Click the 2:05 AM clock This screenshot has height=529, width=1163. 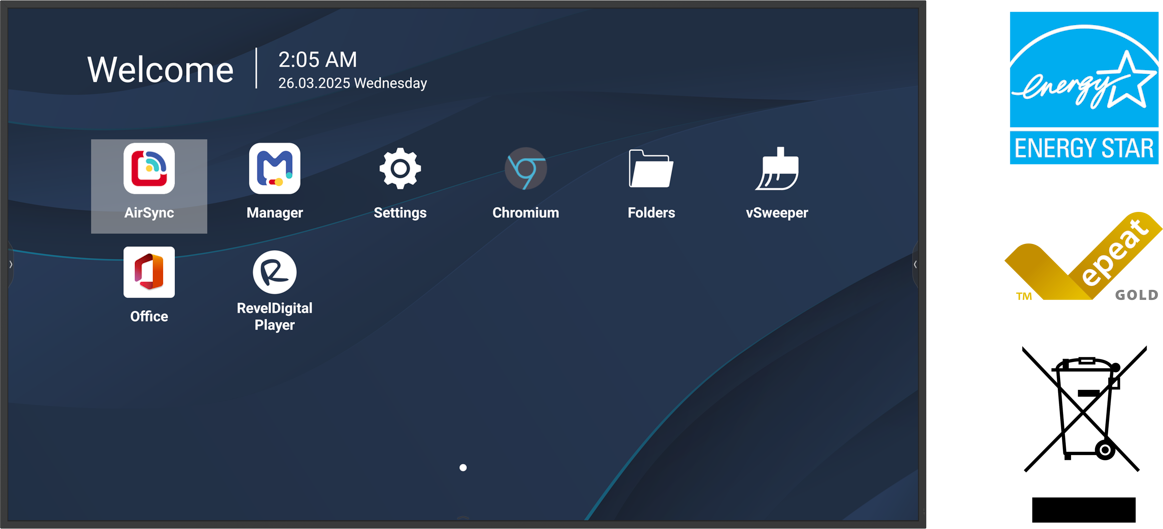[x=317, y=60]
